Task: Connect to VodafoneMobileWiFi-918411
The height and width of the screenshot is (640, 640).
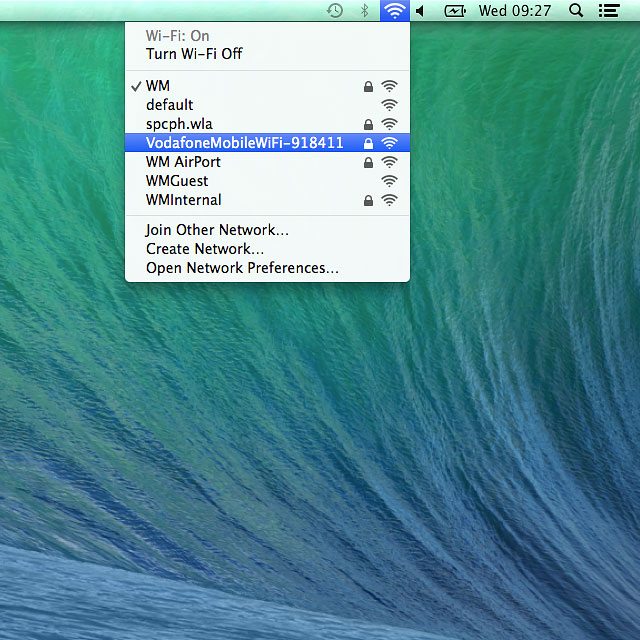Action: point(267,143)
